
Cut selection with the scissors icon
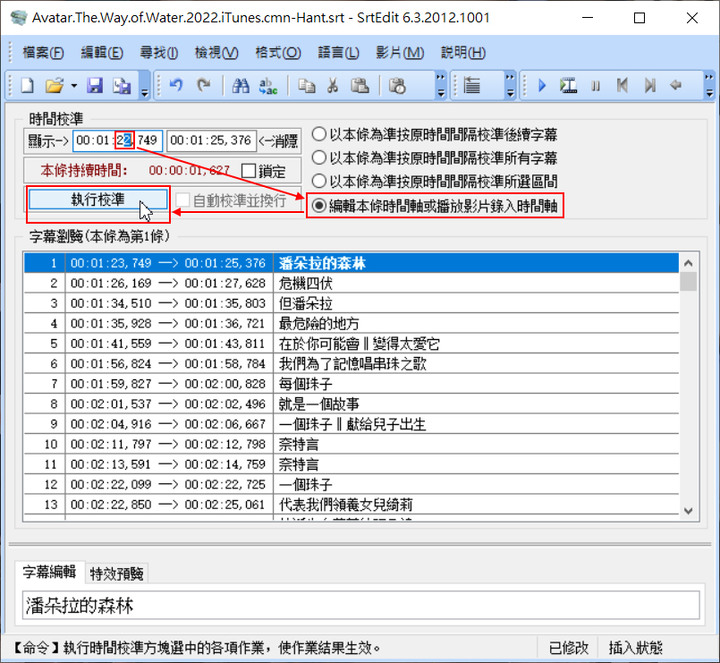[x=333, y=85]
